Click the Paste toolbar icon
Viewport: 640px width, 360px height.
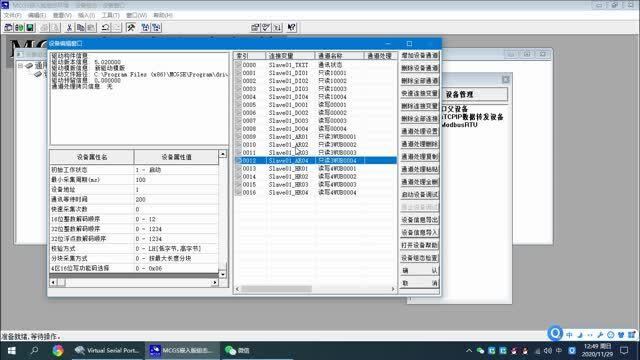point(91,27)
